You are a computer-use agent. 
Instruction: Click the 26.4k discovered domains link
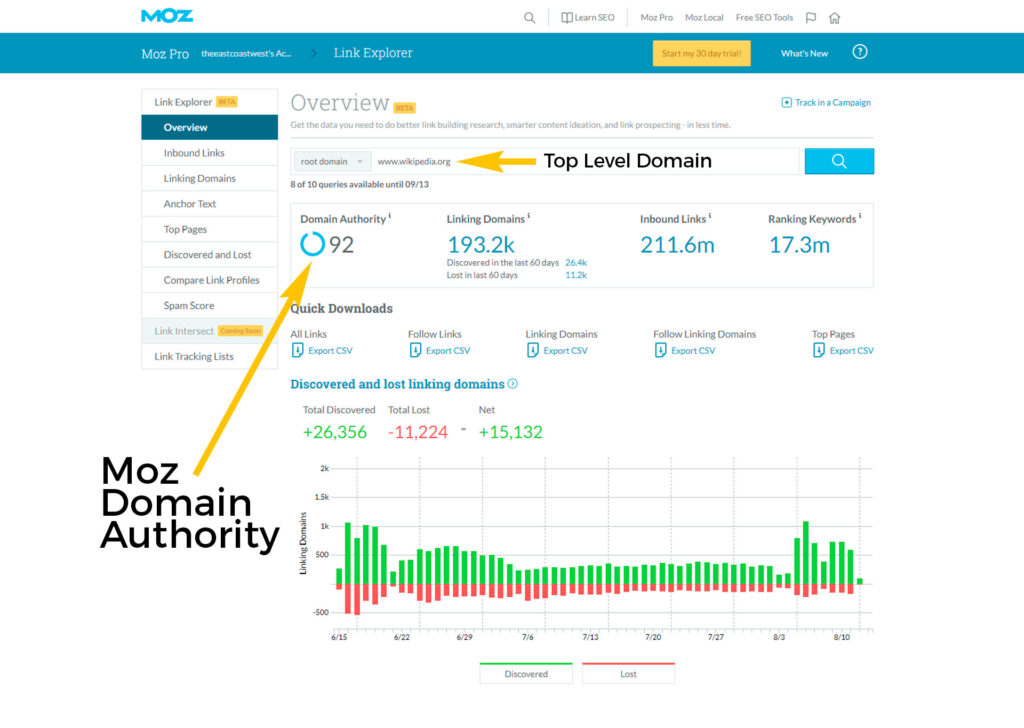point(576,262)
